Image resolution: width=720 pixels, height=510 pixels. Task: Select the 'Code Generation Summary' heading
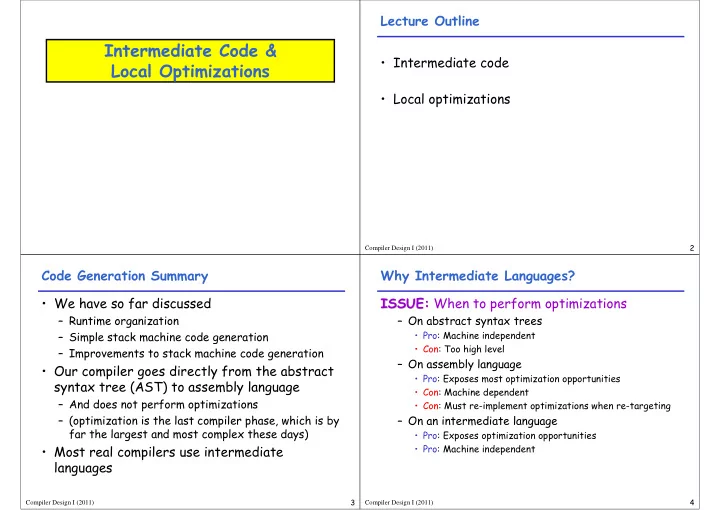[x=124, y=276]
